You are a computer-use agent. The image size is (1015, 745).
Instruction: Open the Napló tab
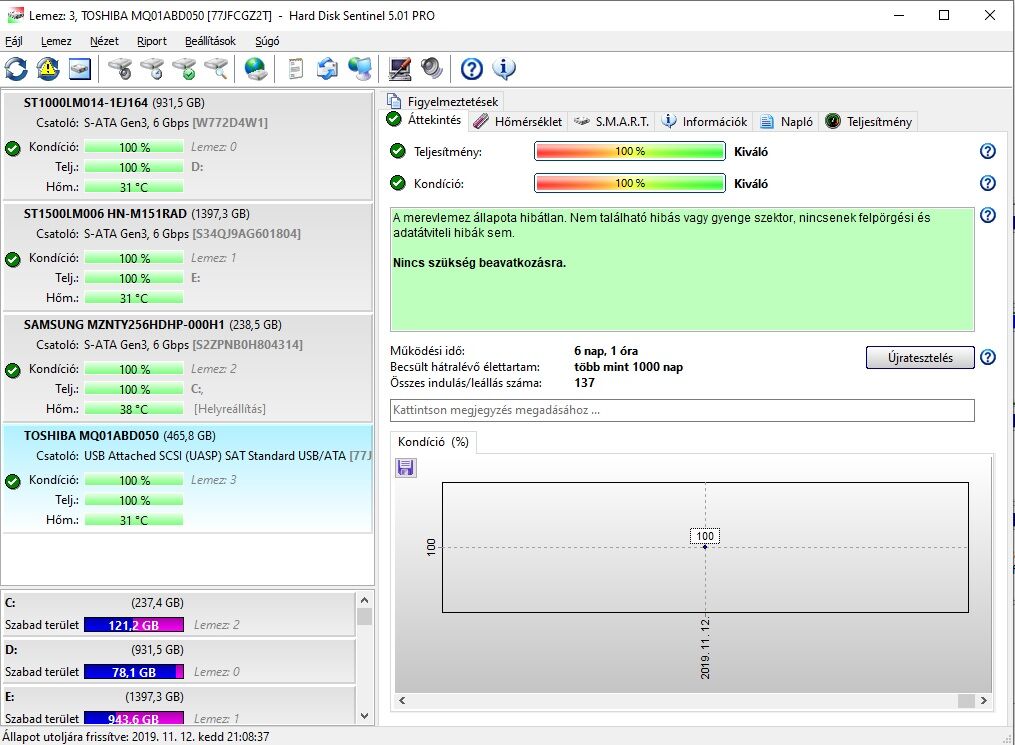click(x=786, y=122)
